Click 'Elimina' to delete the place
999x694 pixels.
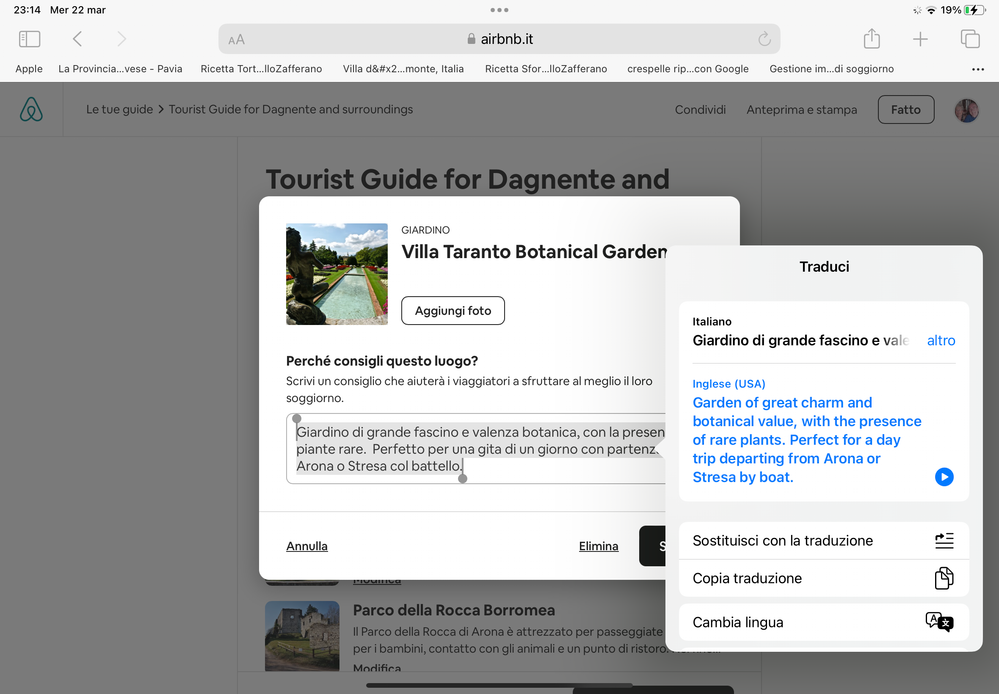tap(598, 546)
